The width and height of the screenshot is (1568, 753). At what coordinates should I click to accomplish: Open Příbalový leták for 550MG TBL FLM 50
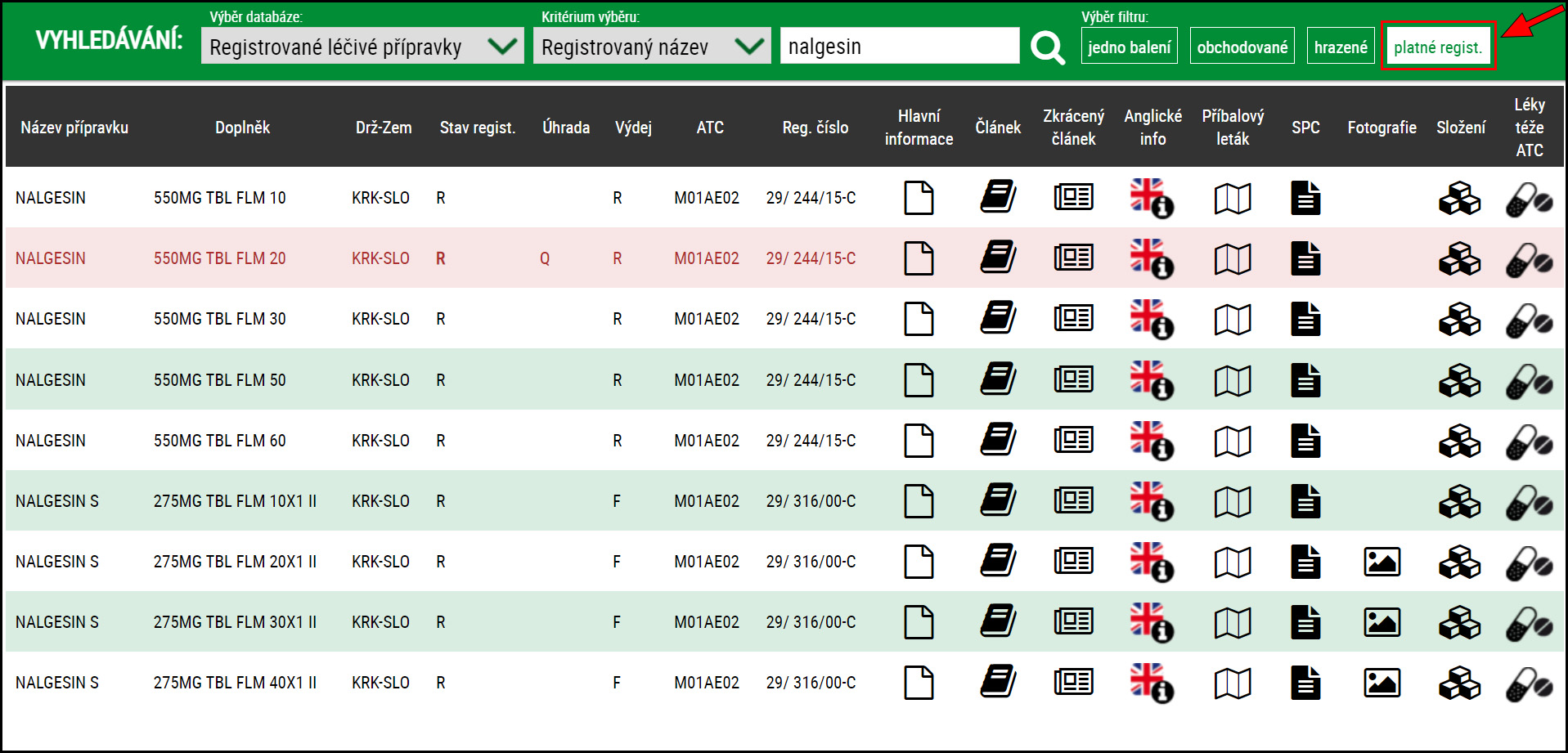(x=1233, y=380)
